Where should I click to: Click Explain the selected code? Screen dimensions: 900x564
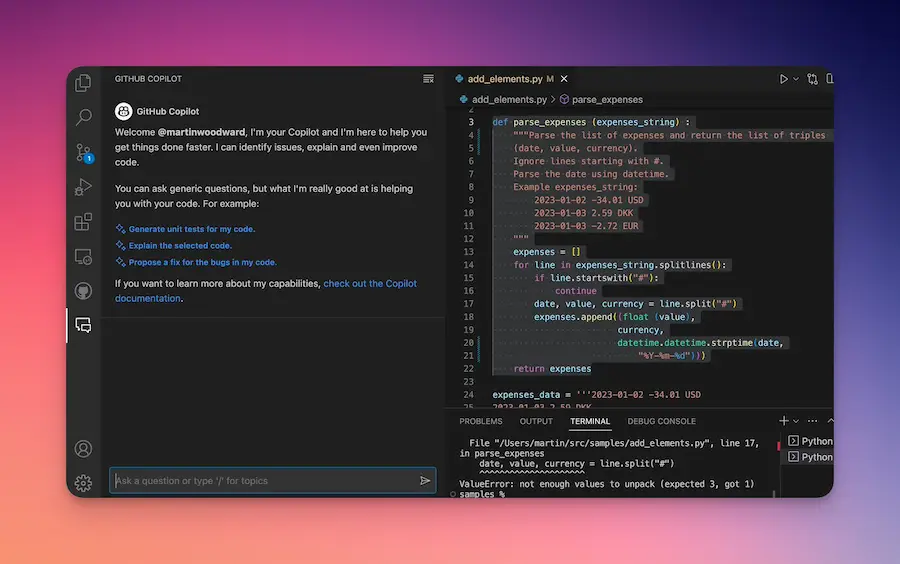(180, 246)
